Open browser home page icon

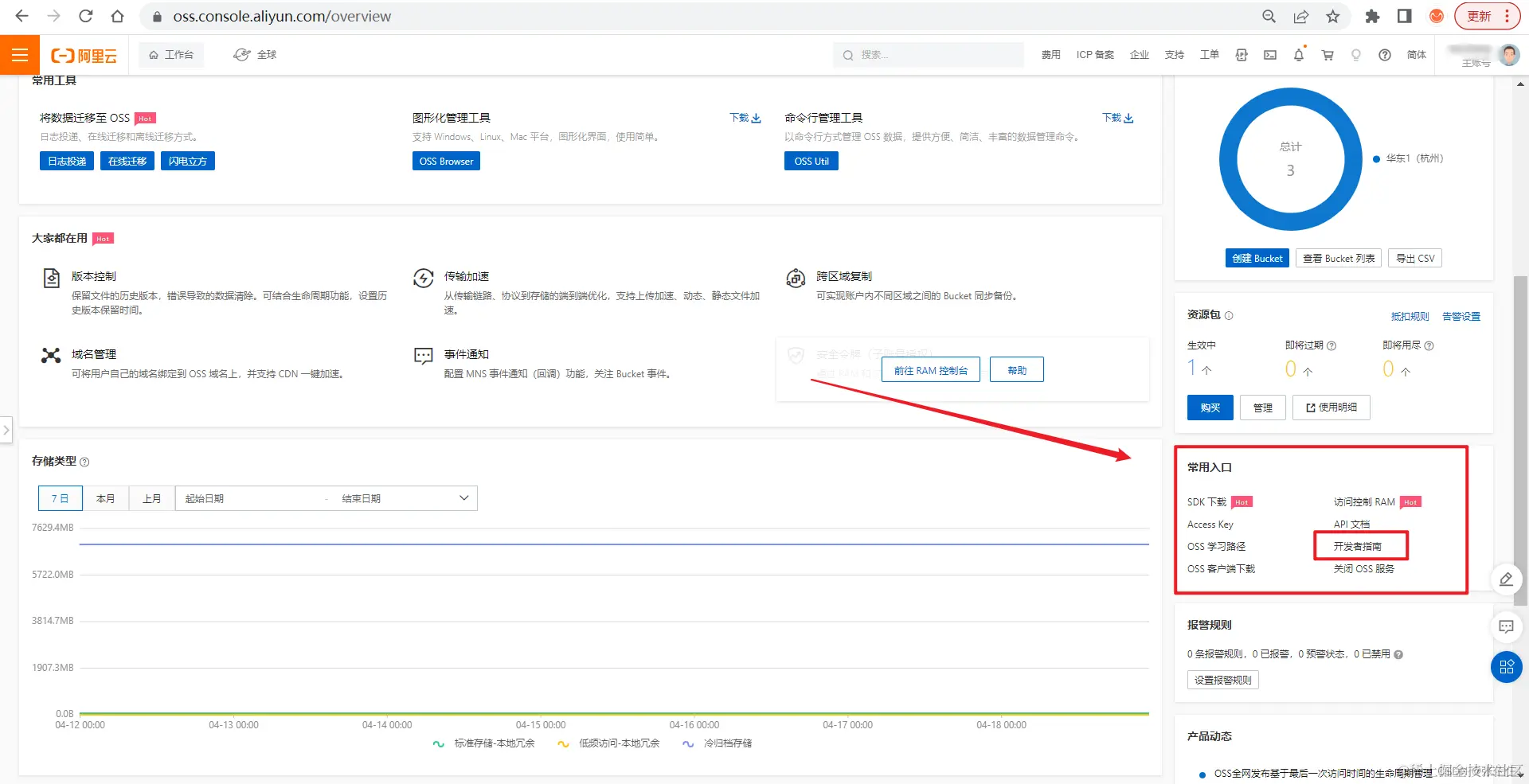117,16
